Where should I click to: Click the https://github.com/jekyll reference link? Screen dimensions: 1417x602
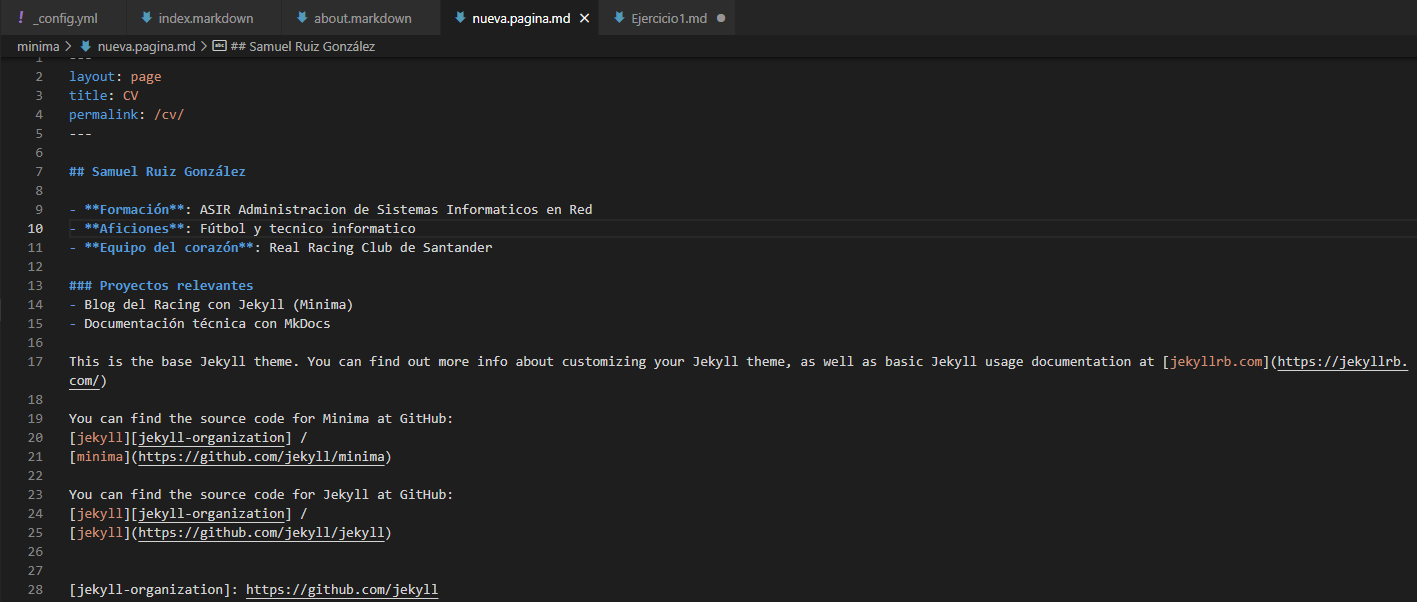(x=341, y=590)
